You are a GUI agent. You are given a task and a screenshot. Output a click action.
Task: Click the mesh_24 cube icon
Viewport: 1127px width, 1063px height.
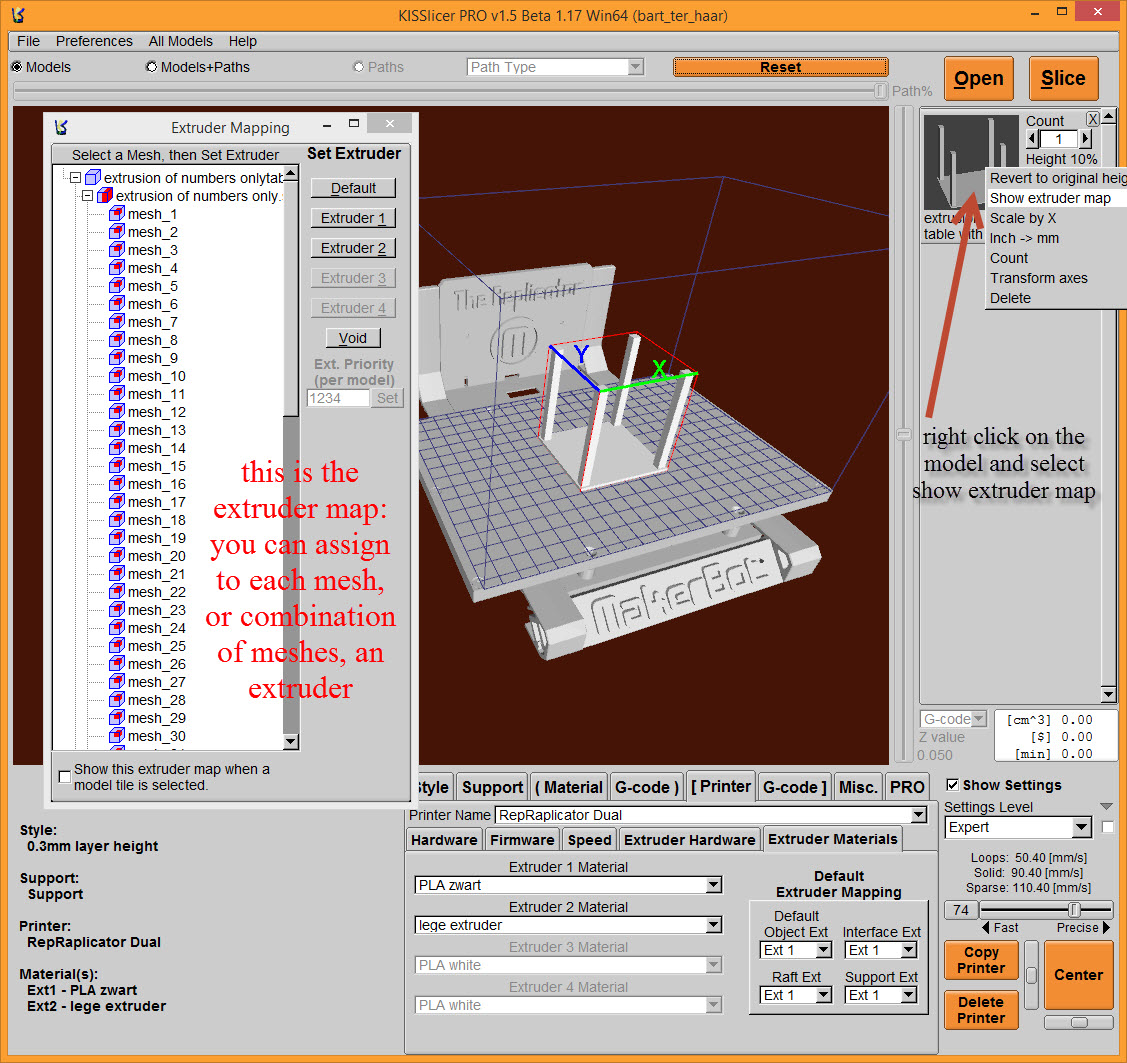[x=116, y=627]
